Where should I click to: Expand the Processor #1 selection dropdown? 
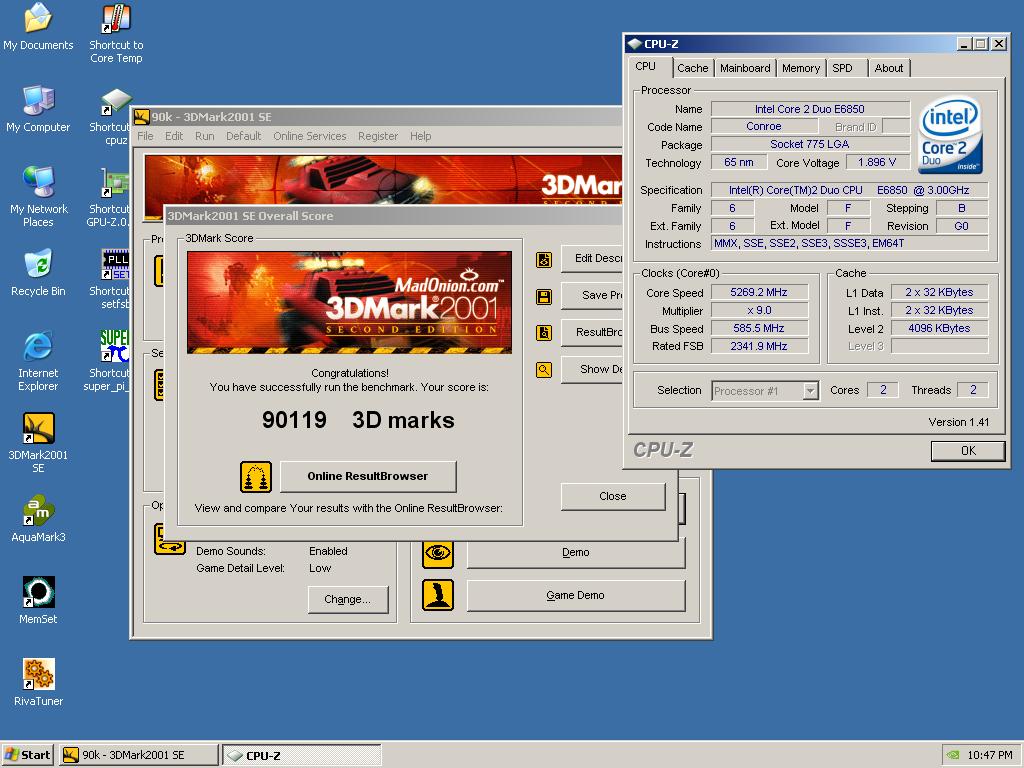810,391
